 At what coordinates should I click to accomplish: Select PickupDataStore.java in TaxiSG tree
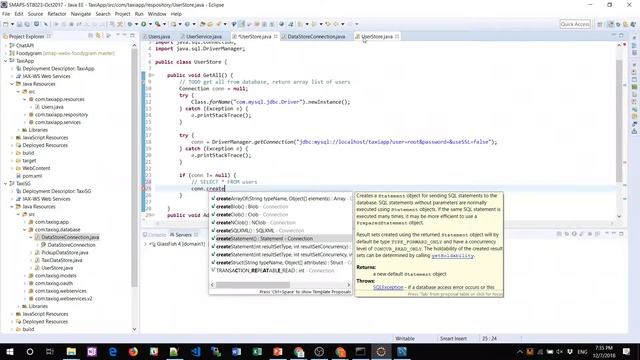point(64,253)
